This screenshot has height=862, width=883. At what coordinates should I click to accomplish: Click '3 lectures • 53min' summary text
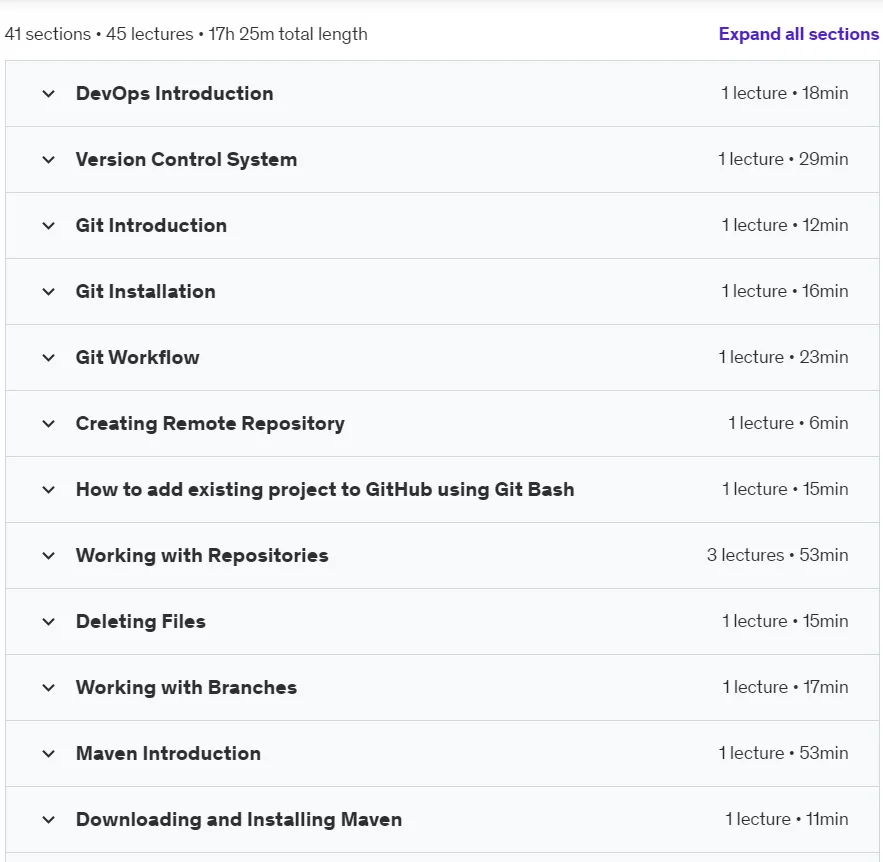(x=777, y=555)
